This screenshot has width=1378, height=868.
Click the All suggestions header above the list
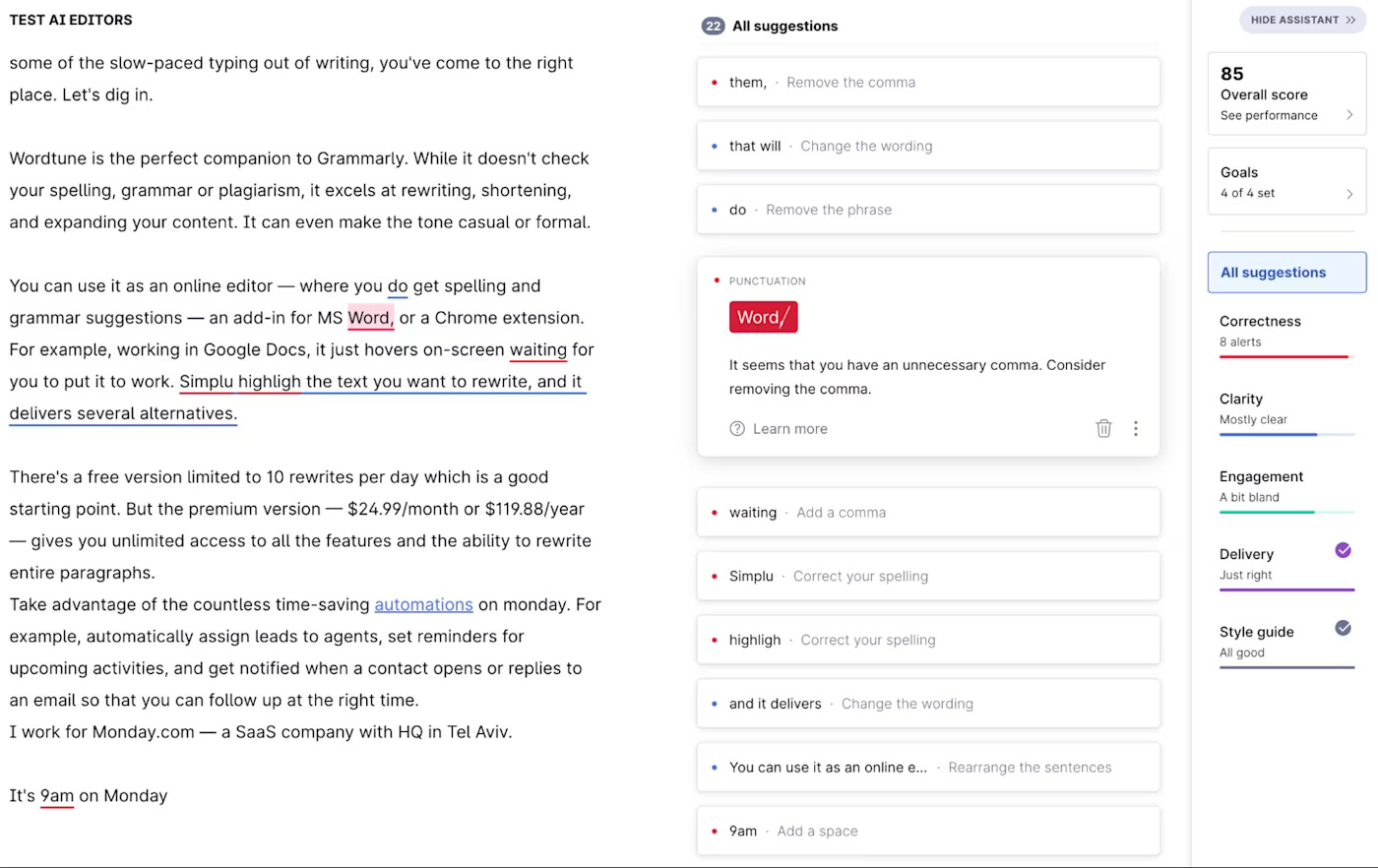click(x=784, y=27)
